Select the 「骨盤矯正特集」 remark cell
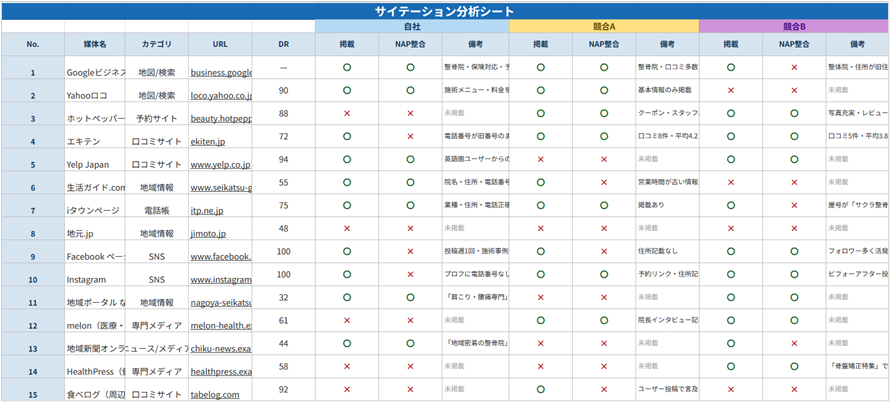The height and width of the screenshot is (402, 890). tap(858, 366)
